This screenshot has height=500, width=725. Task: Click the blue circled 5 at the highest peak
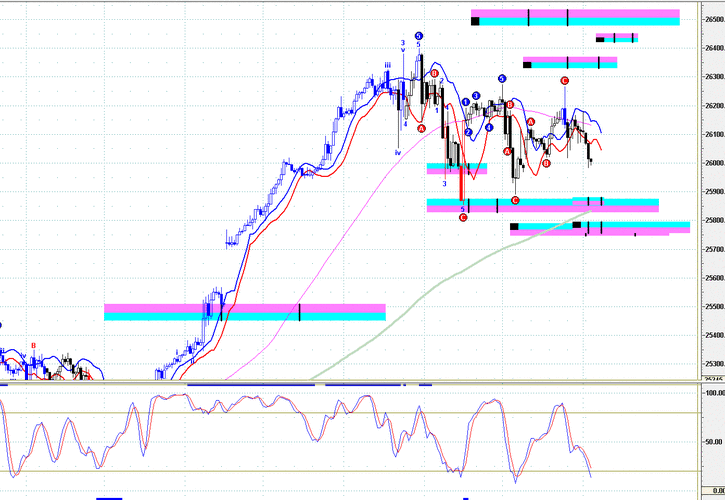click(x=418, y=35)
